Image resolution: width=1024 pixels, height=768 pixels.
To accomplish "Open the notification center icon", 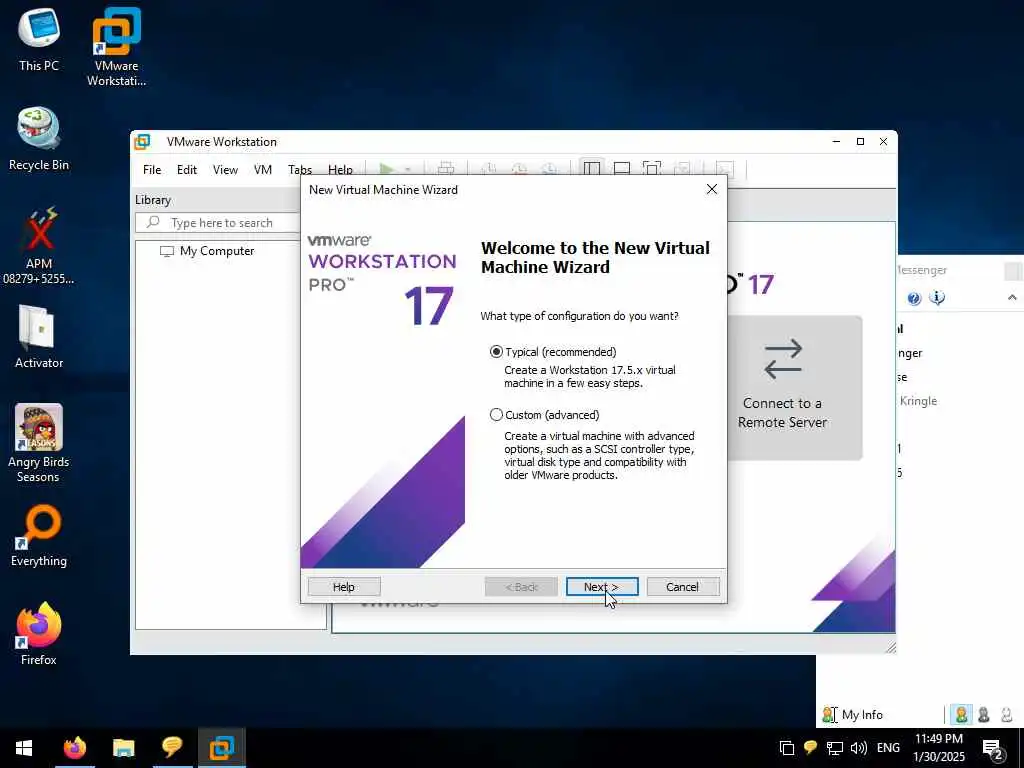I will [993, 749].
